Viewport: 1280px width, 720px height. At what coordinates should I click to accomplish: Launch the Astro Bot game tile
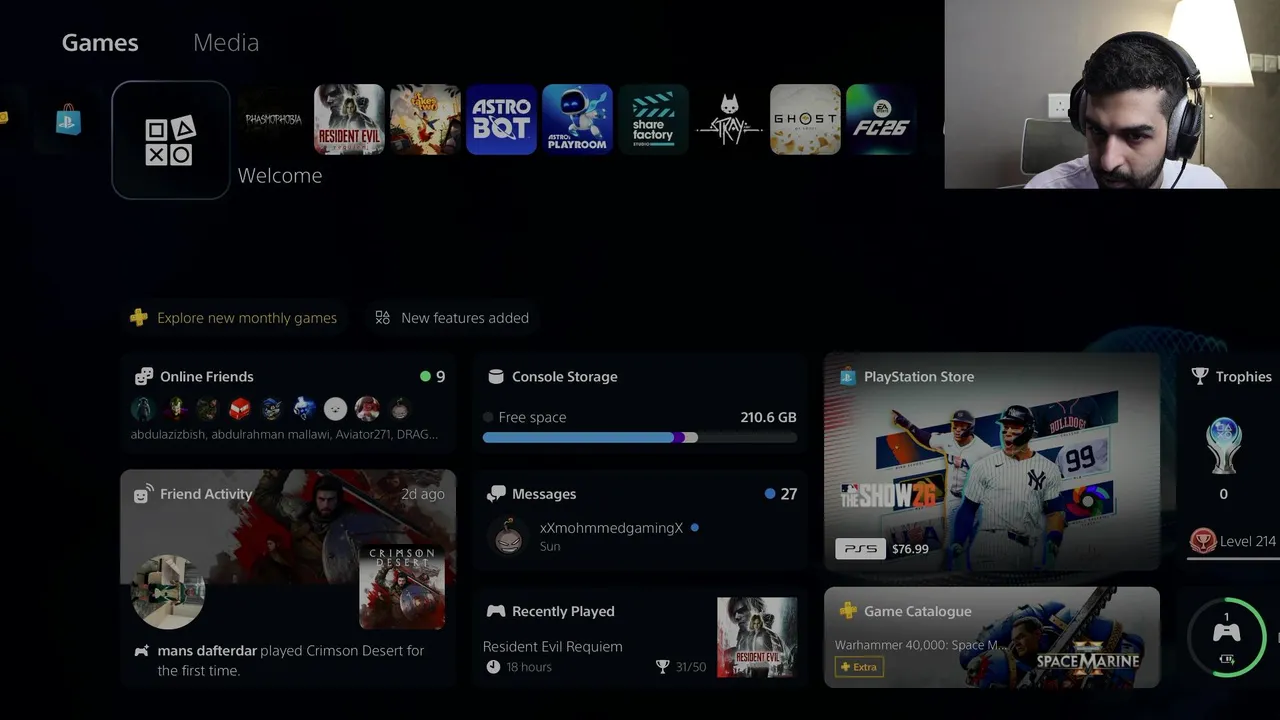click(501, 120)
